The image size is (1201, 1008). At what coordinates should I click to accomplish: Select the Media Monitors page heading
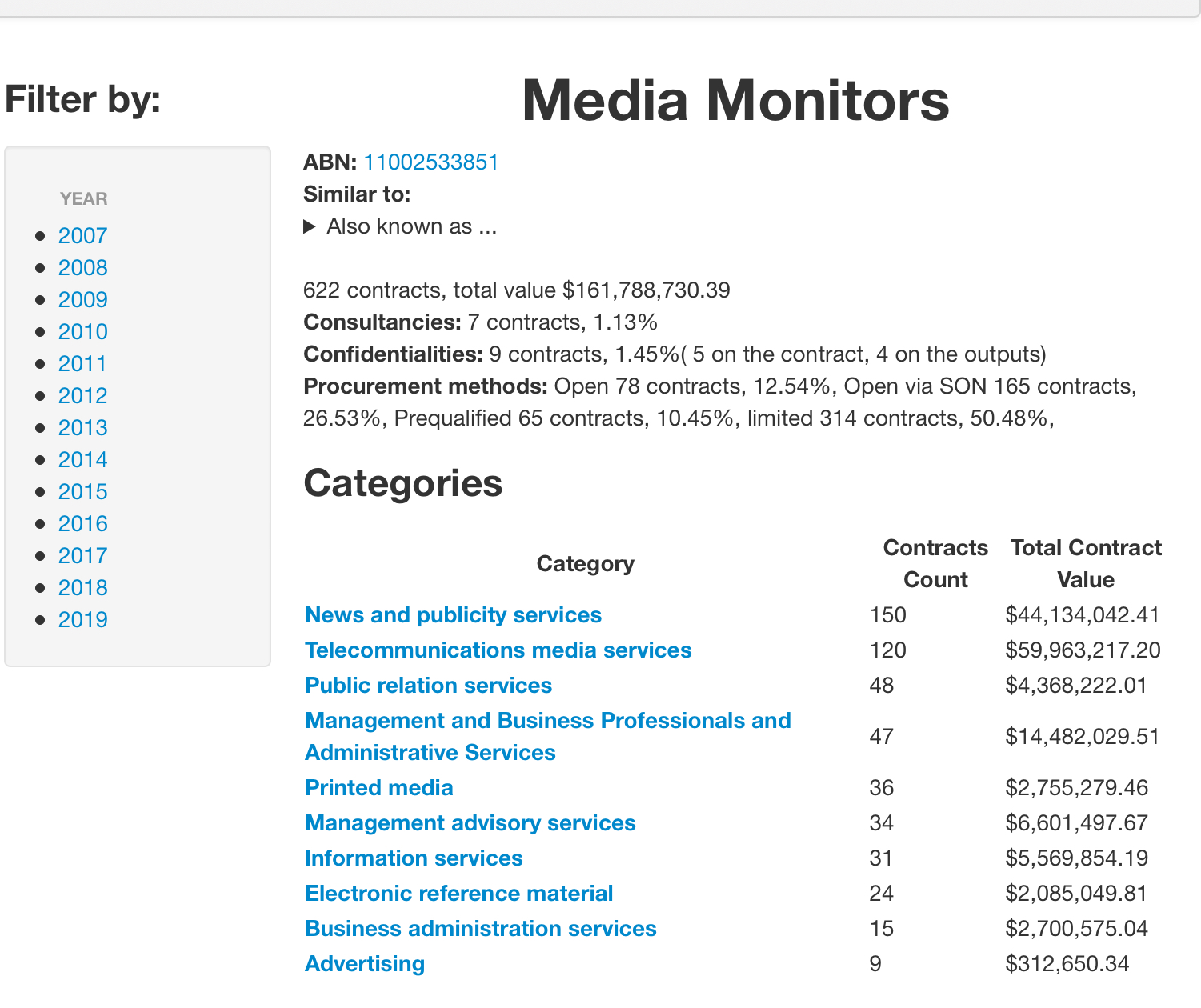pyautogui.click(x=735, y=101)
